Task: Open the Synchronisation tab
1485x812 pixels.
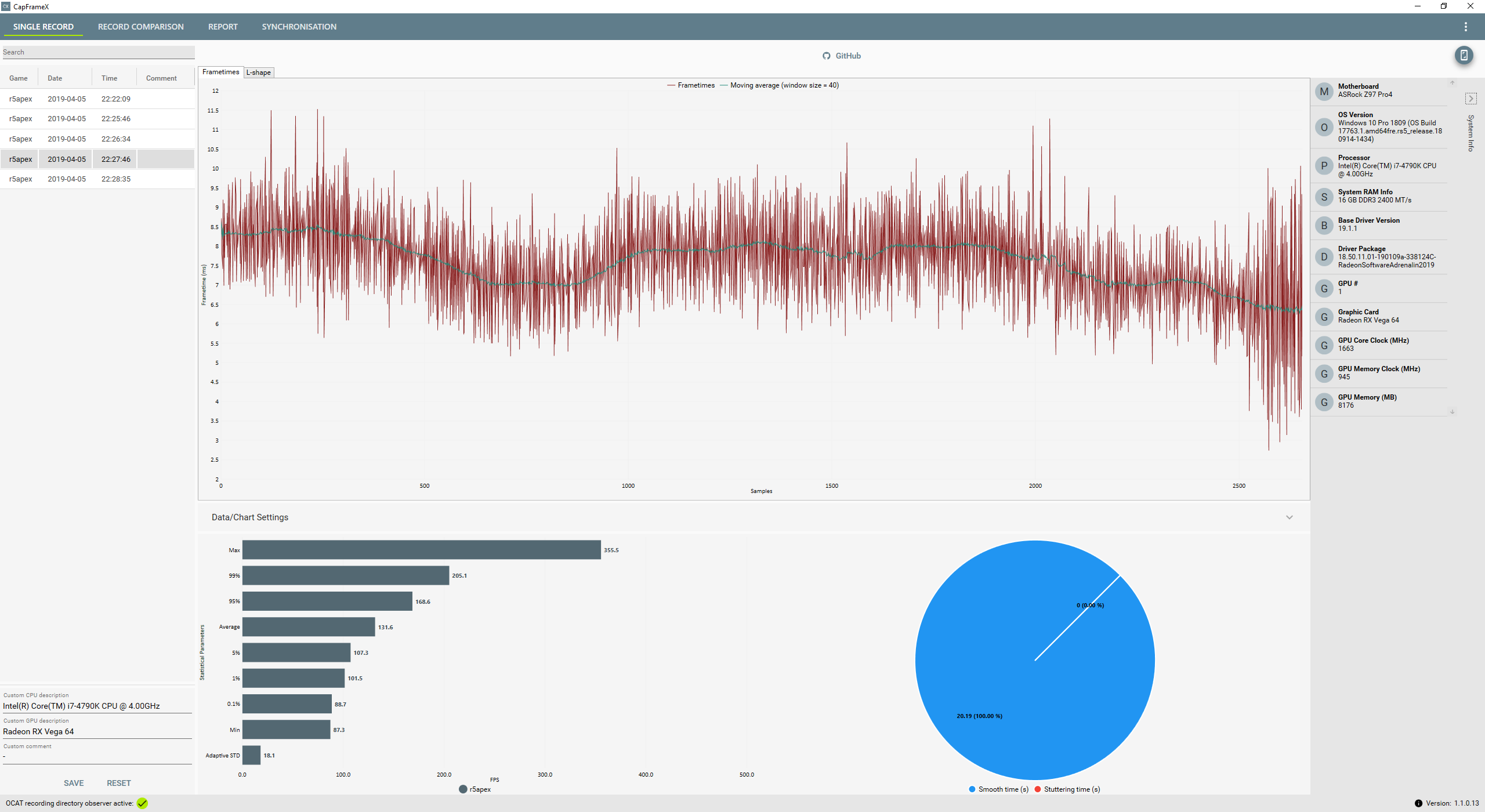Action: click(299, 27)
